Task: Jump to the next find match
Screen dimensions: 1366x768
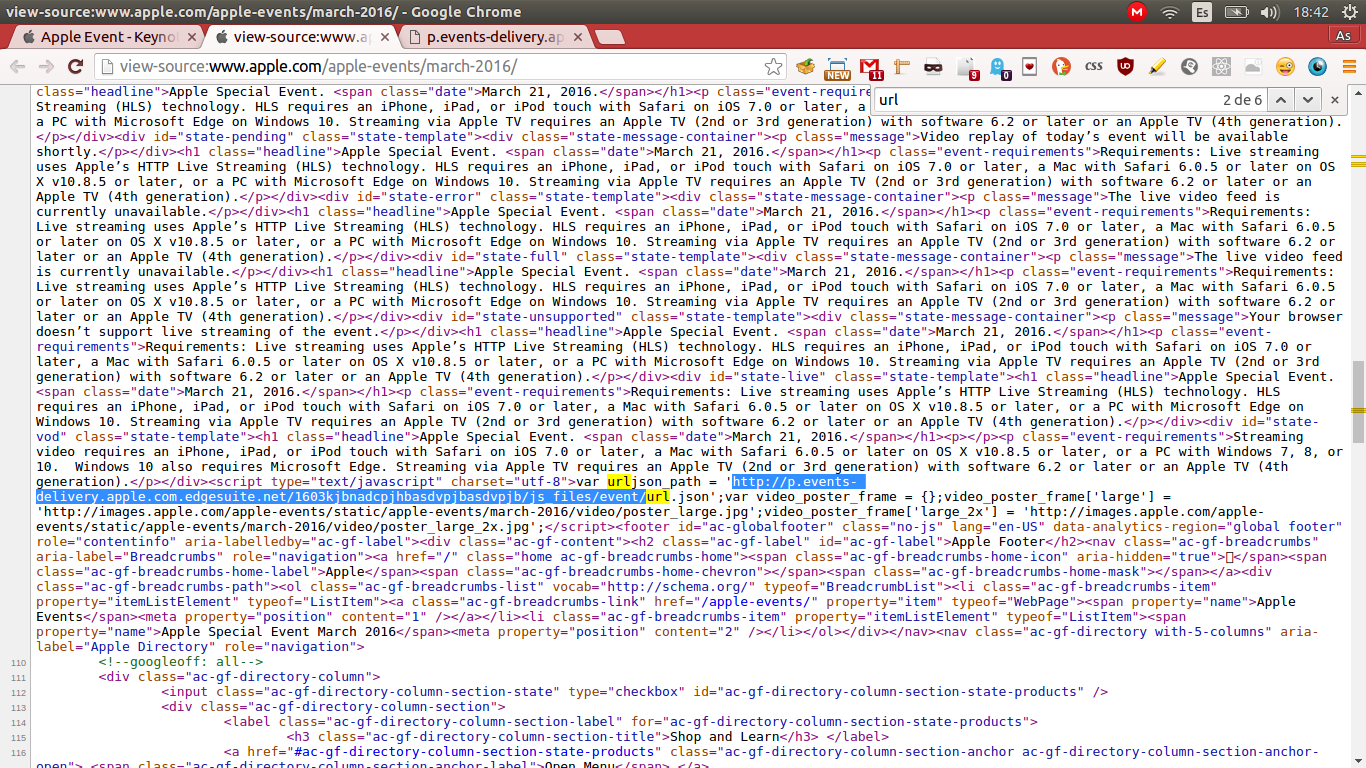Action: pos(1306,100)
